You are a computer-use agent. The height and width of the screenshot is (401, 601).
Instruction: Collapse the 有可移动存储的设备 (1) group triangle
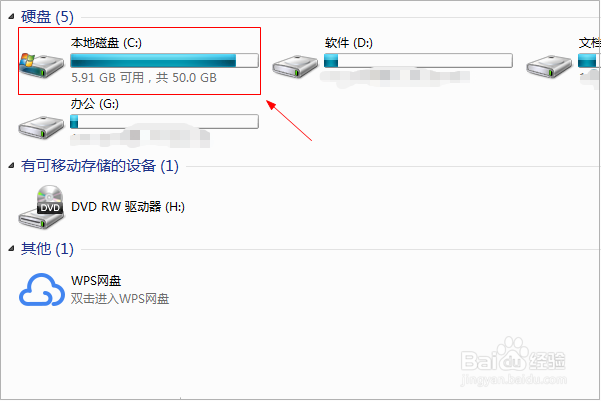11,166
